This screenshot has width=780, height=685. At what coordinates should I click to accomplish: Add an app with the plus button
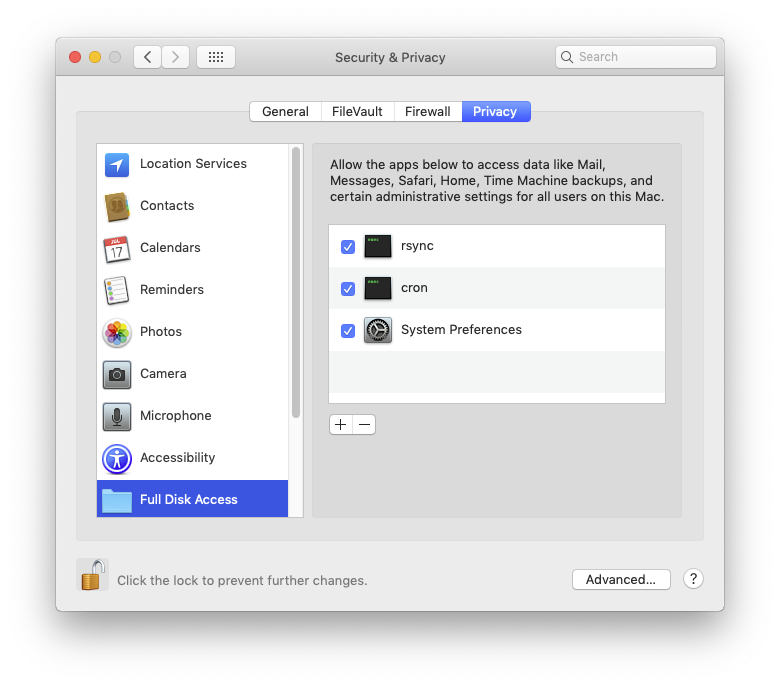(x=341, y=425)
